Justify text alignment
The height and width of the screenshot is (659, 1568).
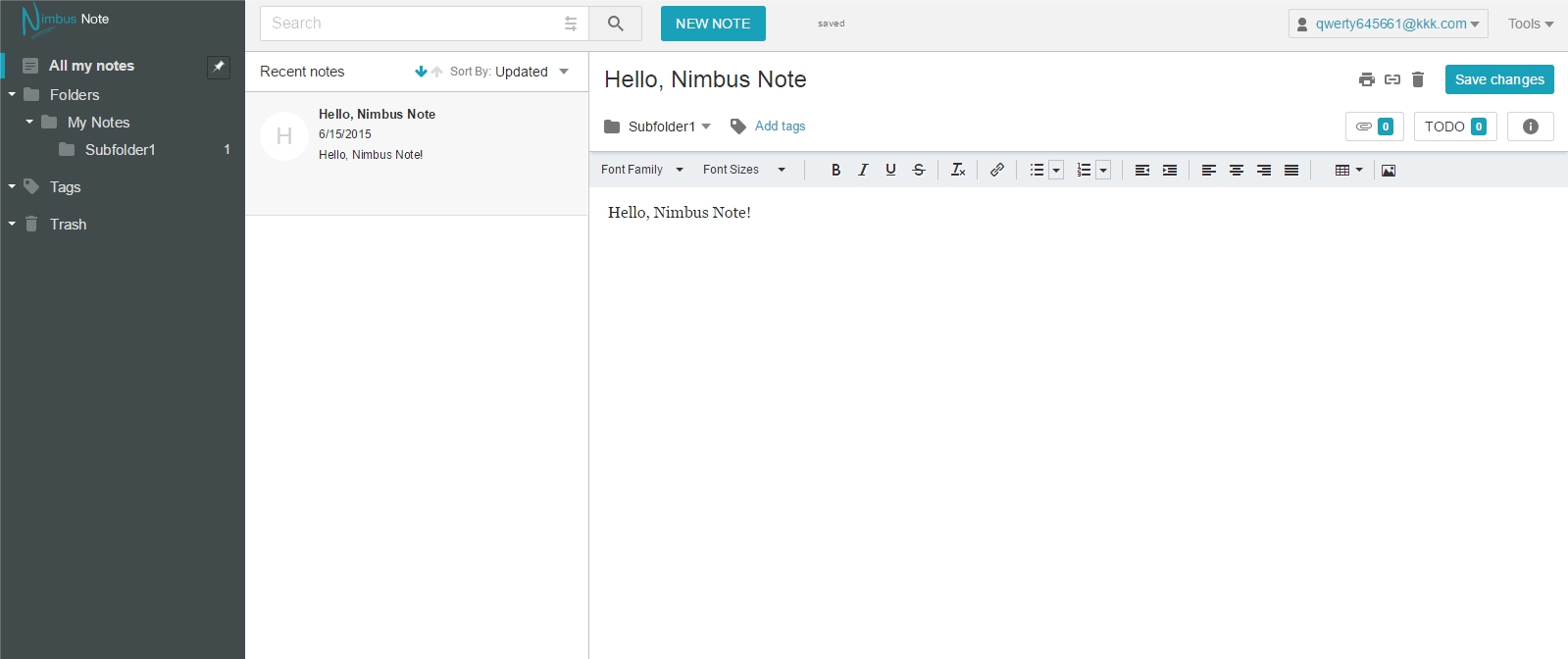pos(1291,170)
